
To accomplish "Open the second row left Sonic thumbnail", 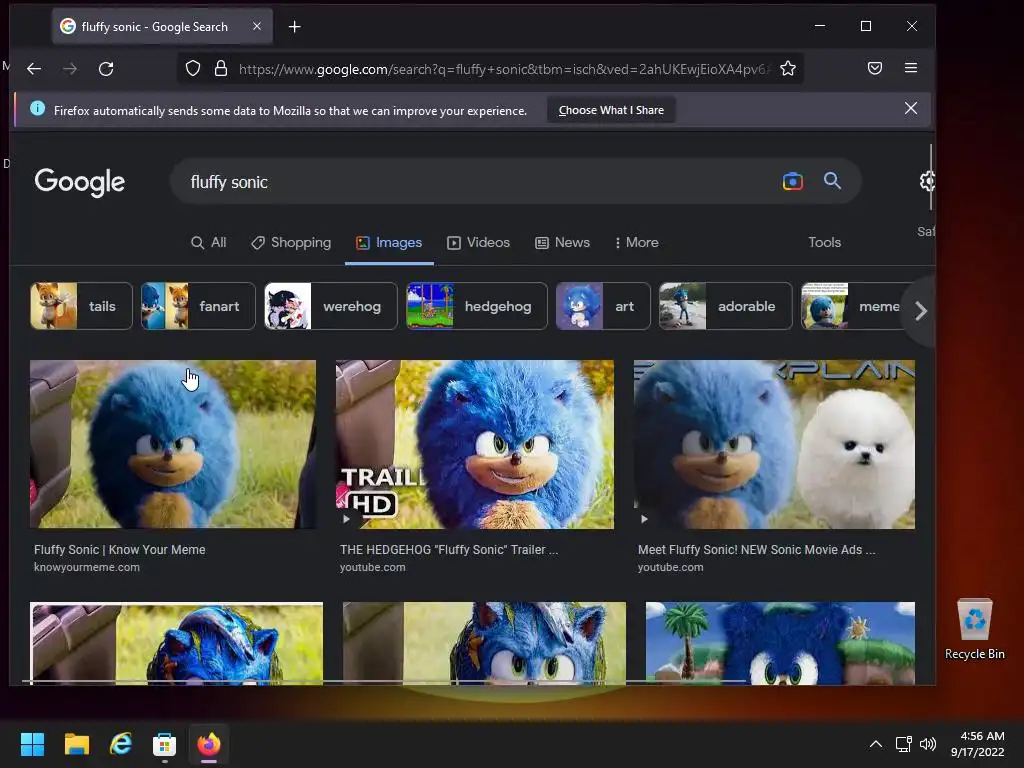I will 176,643.
